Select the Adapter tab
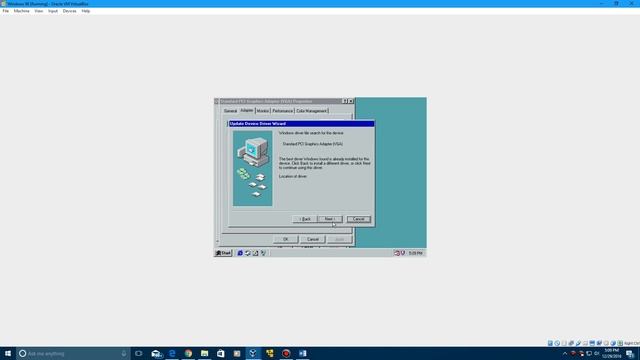The height and width of the screenshot is (360, 640). coord(247,110)
